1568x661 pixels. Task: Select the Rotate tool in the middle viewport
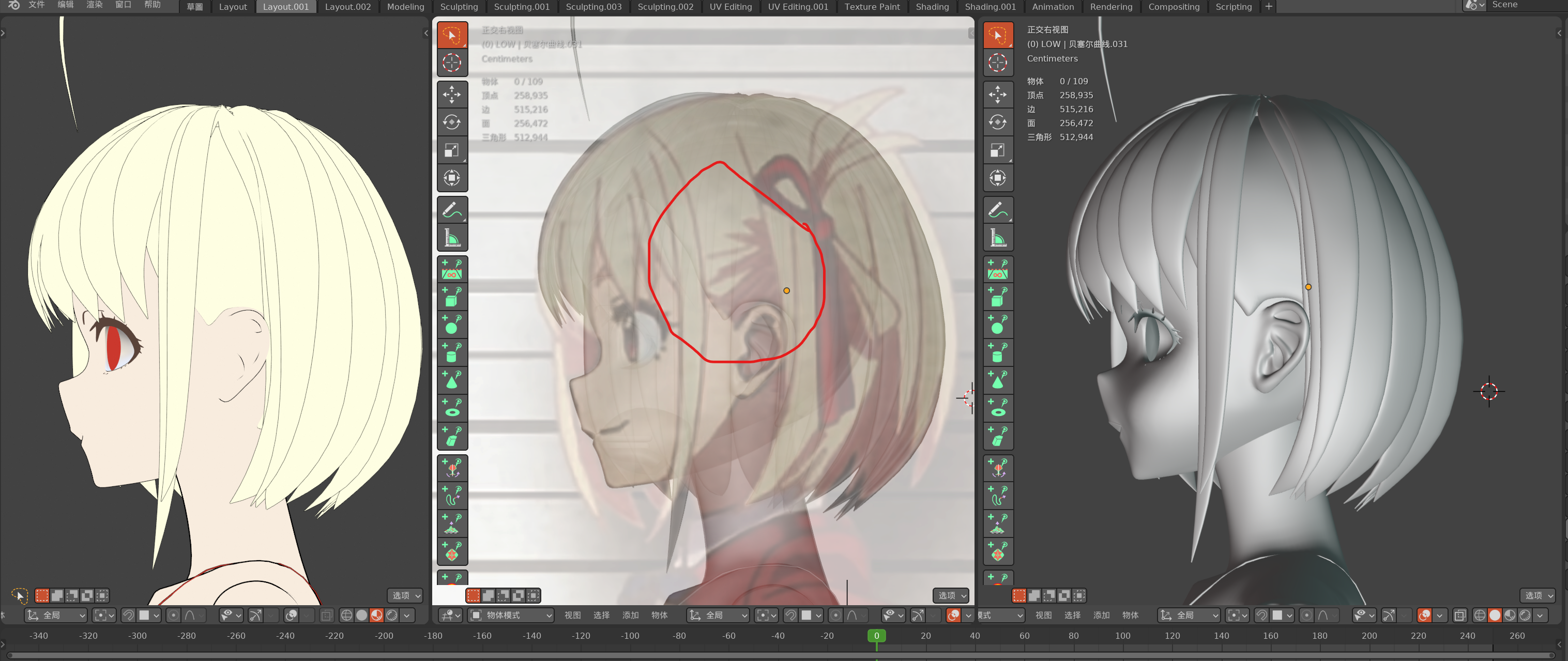point(452,122)
